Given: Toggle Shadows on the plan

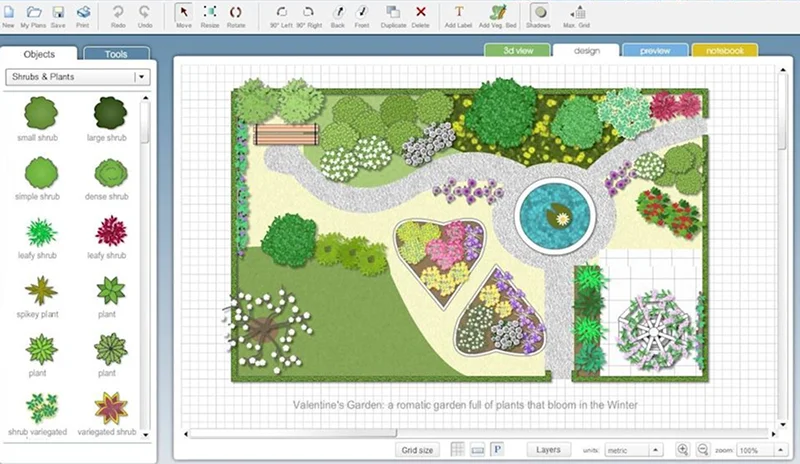Looking at the screenshot, I should 538,14.
